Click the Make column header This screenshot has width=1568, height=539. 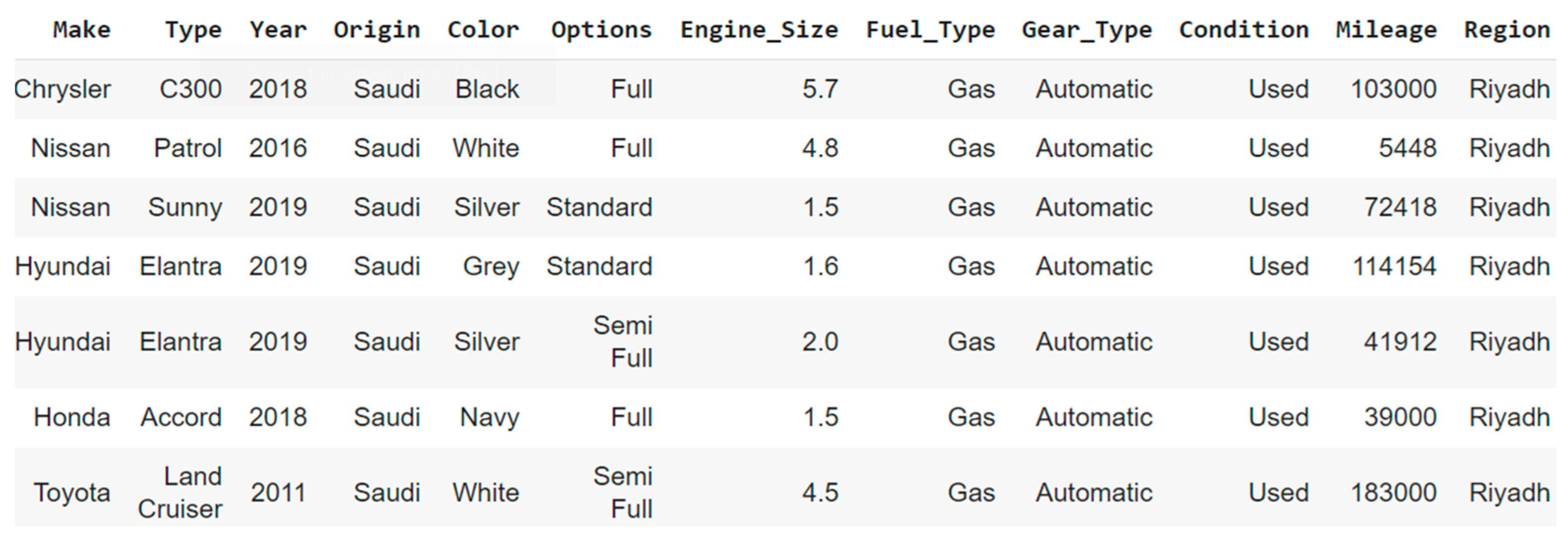(82, 30)
